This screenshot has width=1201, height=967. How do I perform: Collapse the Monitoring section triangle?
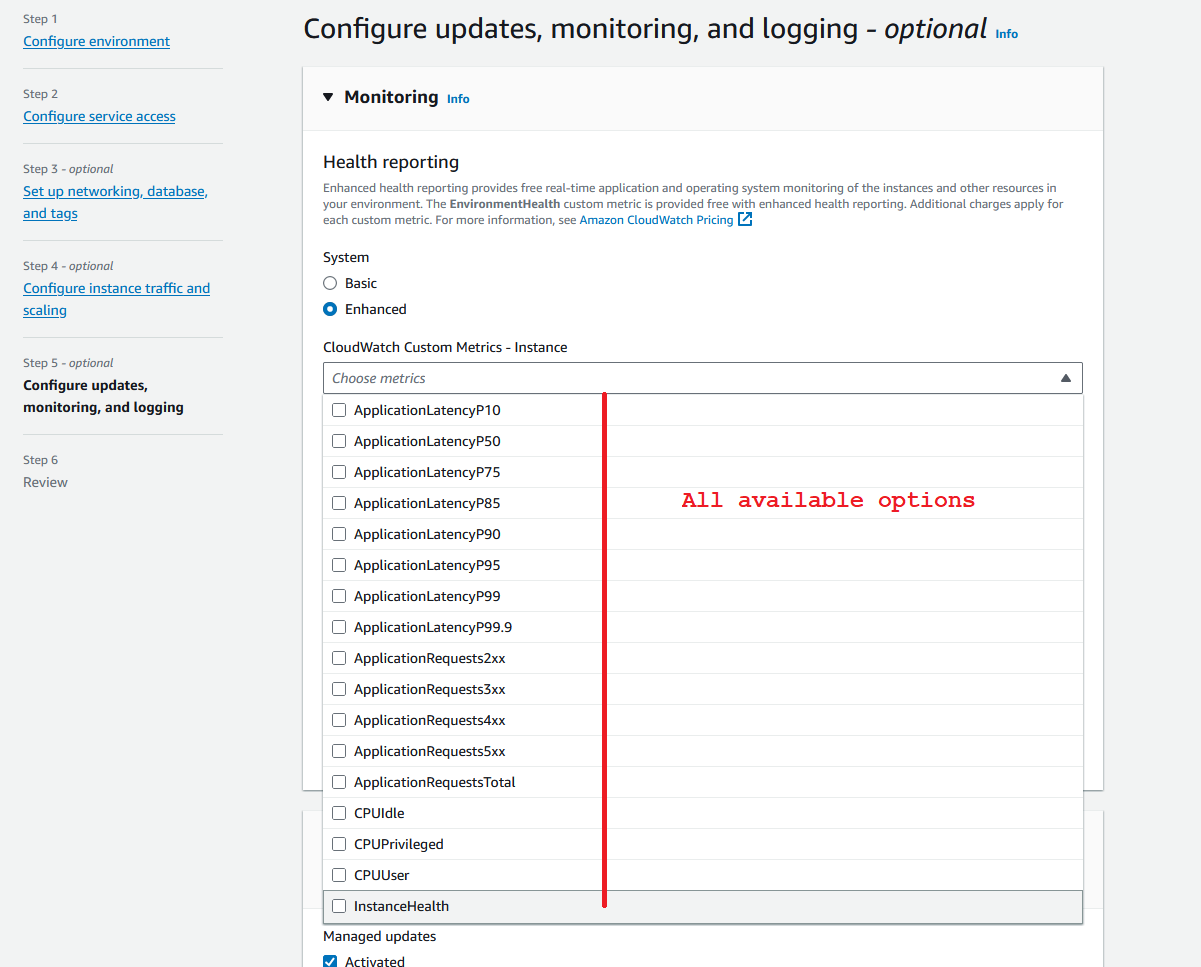coord(328,97)
